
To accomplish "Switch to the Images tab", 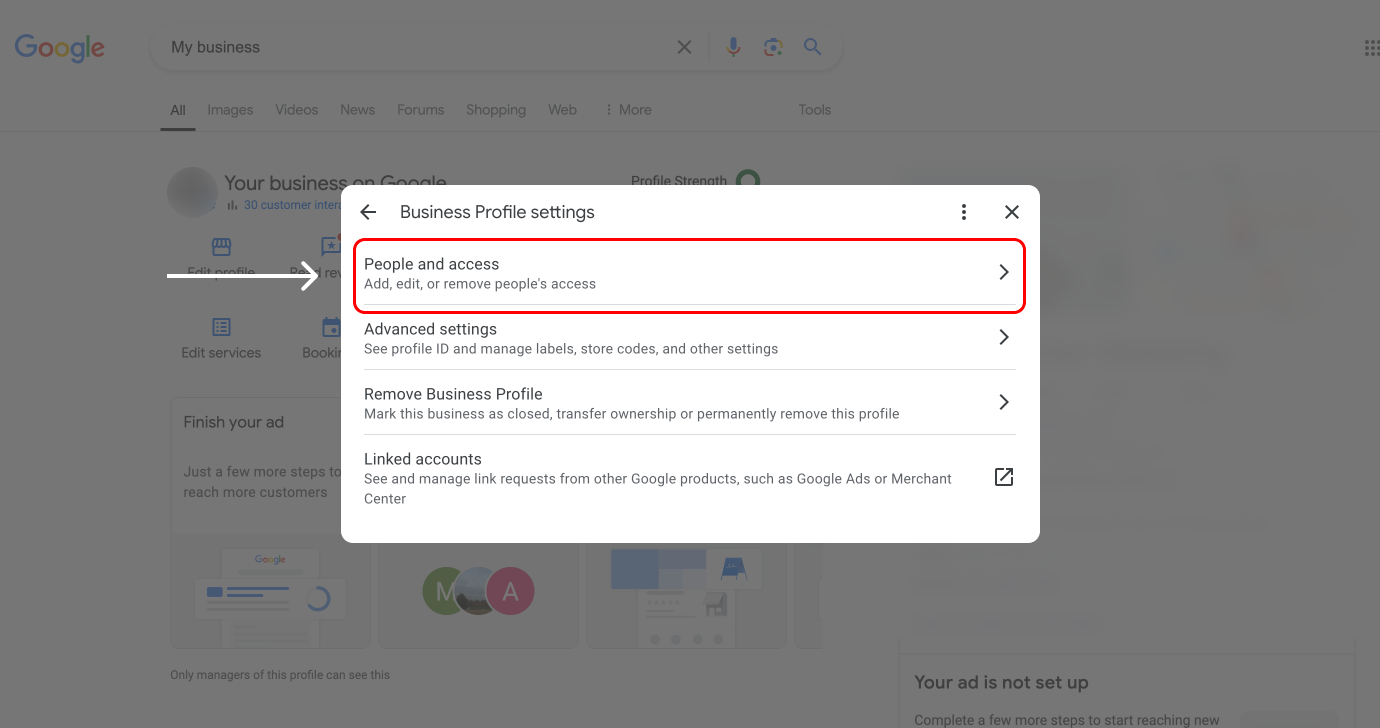I will 230,110.
